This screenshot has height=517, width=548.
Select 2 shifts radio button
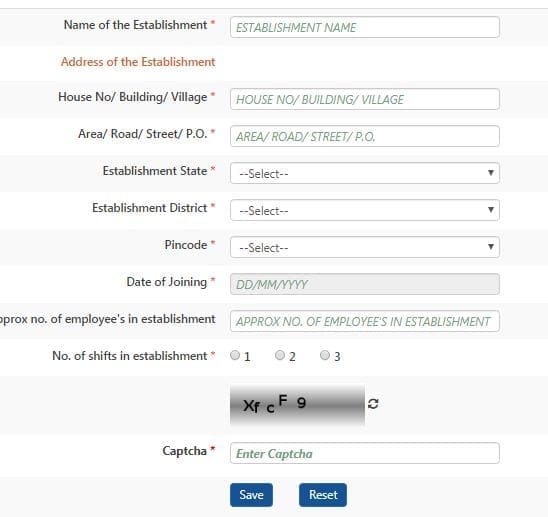click(x=280, y=355)
